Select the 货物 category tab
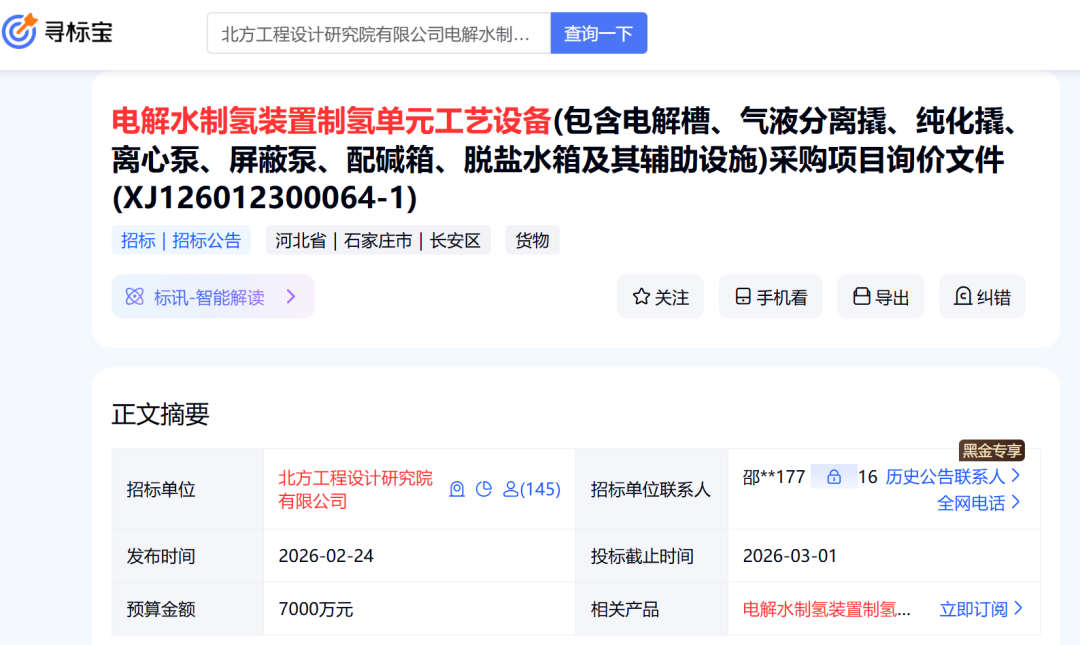The height and width of the screenshot is (645, 1080). tap(532, 240)
